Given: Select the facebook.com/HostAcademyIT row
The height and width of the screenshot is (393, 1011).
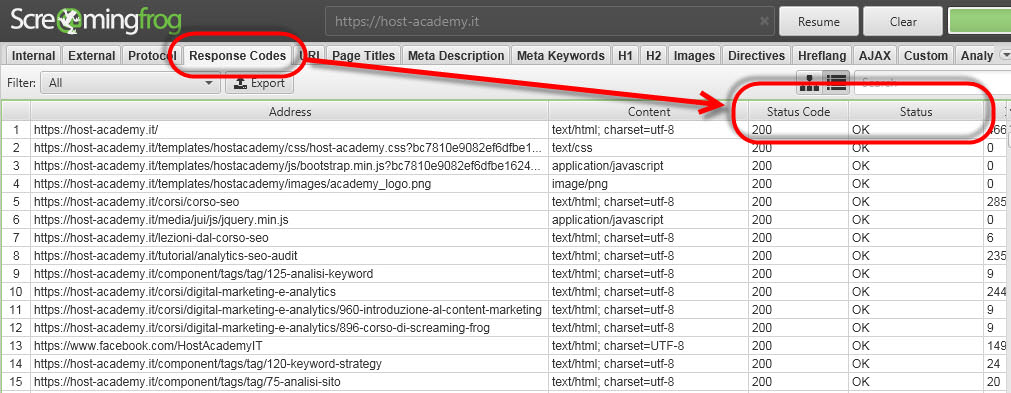Looking at the screenshot, I should [x=290, y=346].
